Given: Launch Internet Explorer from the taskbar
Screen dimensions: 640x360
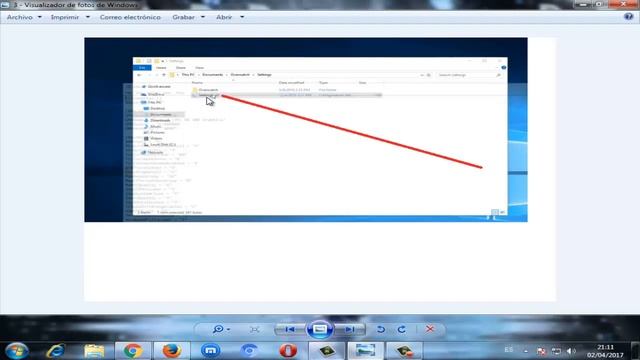Looking at the screenshot, I should click(x=56, y=351).
